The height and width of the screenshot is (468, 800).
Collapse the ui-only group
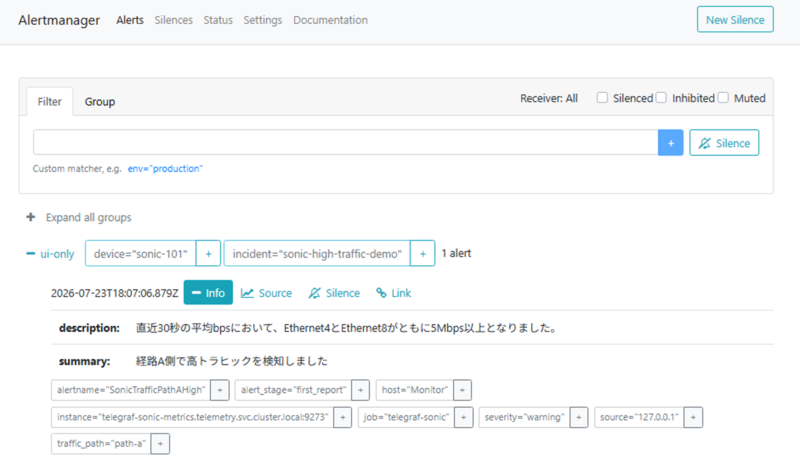[50, 254]
